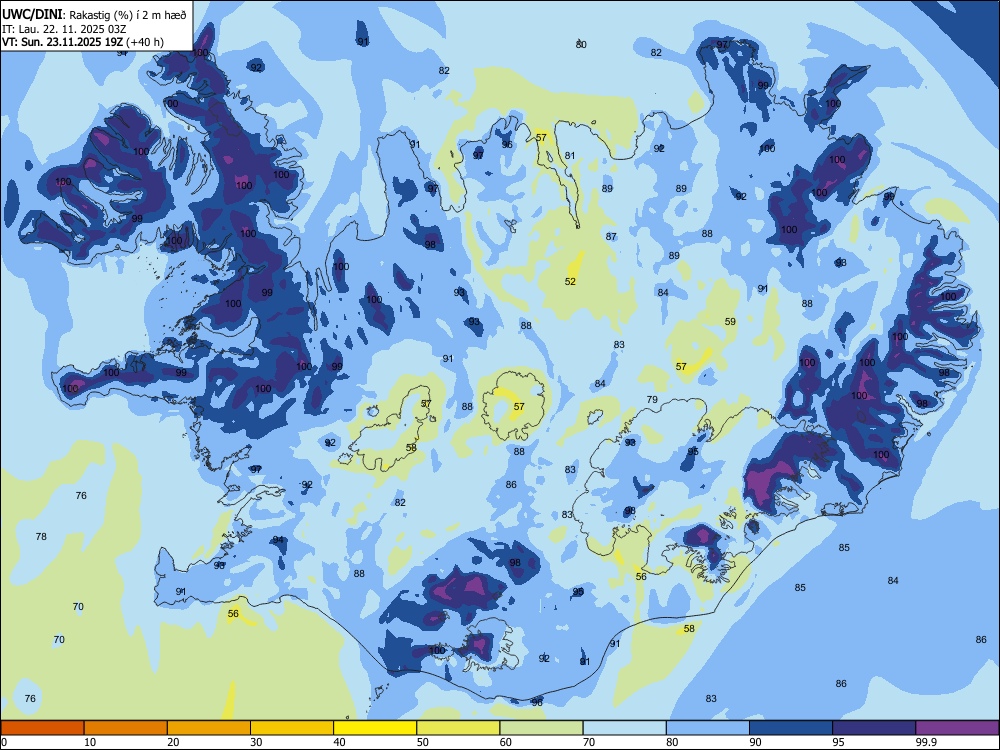The height and width of the screenshot is (750, 1000).
Task: Click the legend tick label 99.9
Action: [925, 742]
